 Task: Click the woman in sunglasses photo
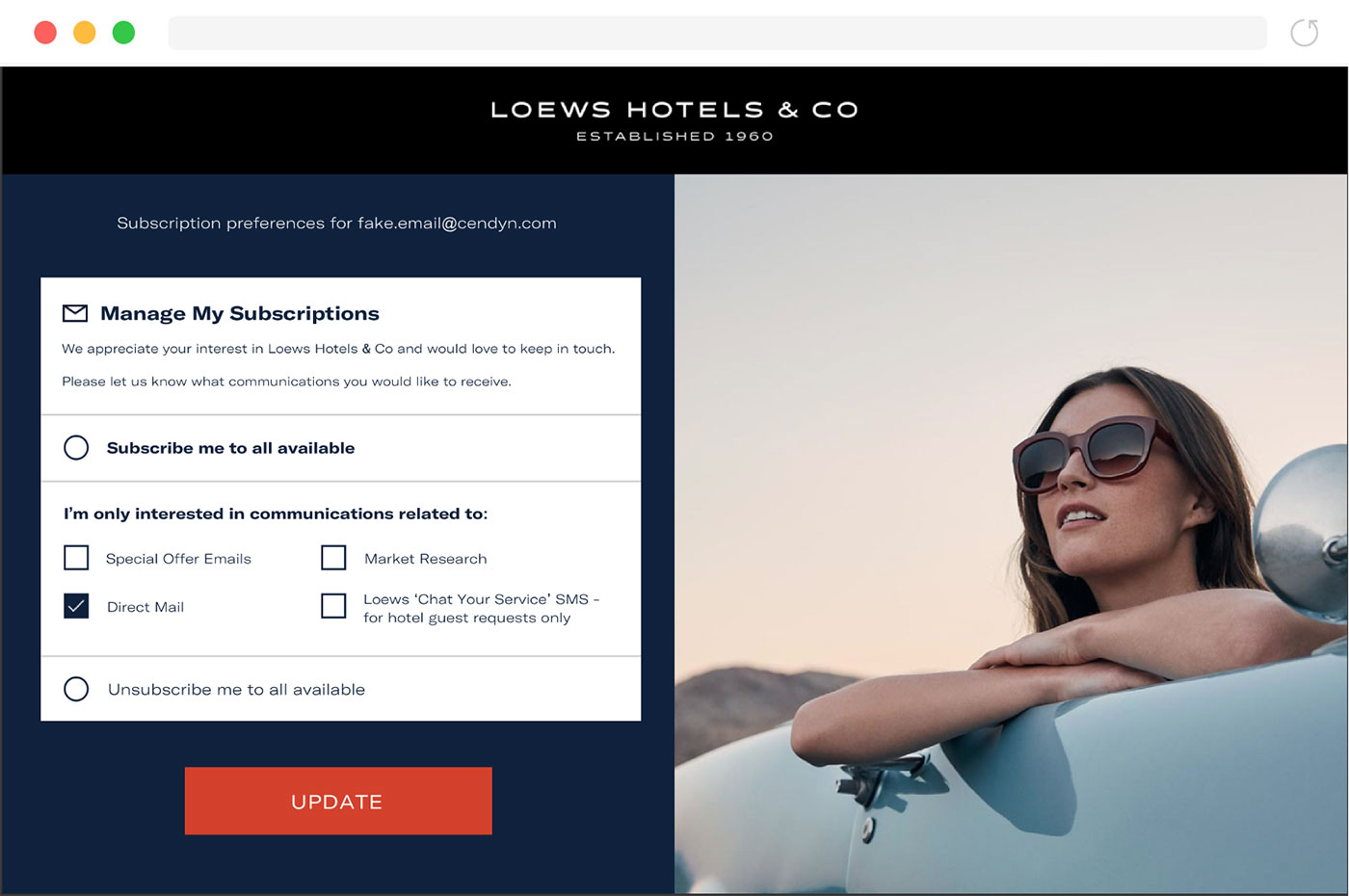tap(1011, 534)
